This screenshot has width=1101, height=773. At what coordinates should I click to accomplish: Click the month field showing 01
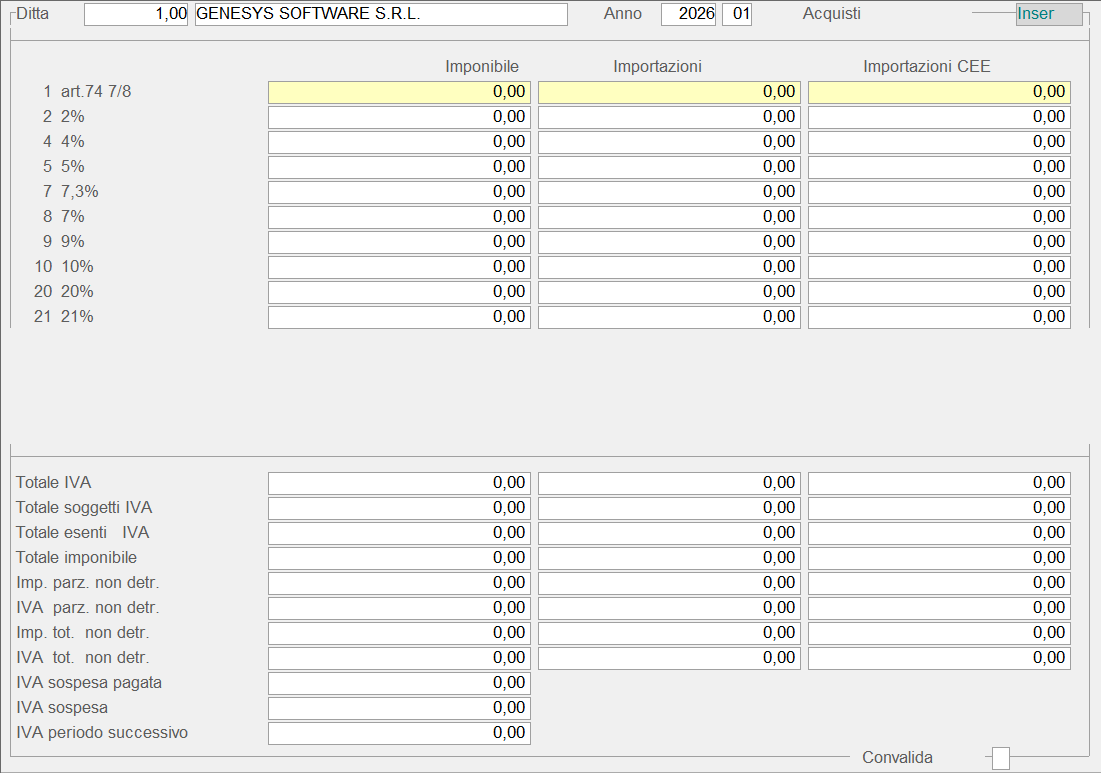[737, 14]
